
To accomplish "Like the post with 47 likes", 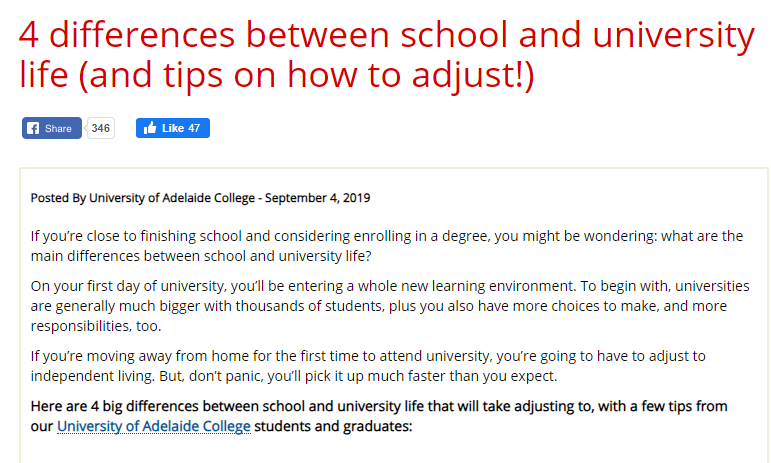I will (173, 128).
